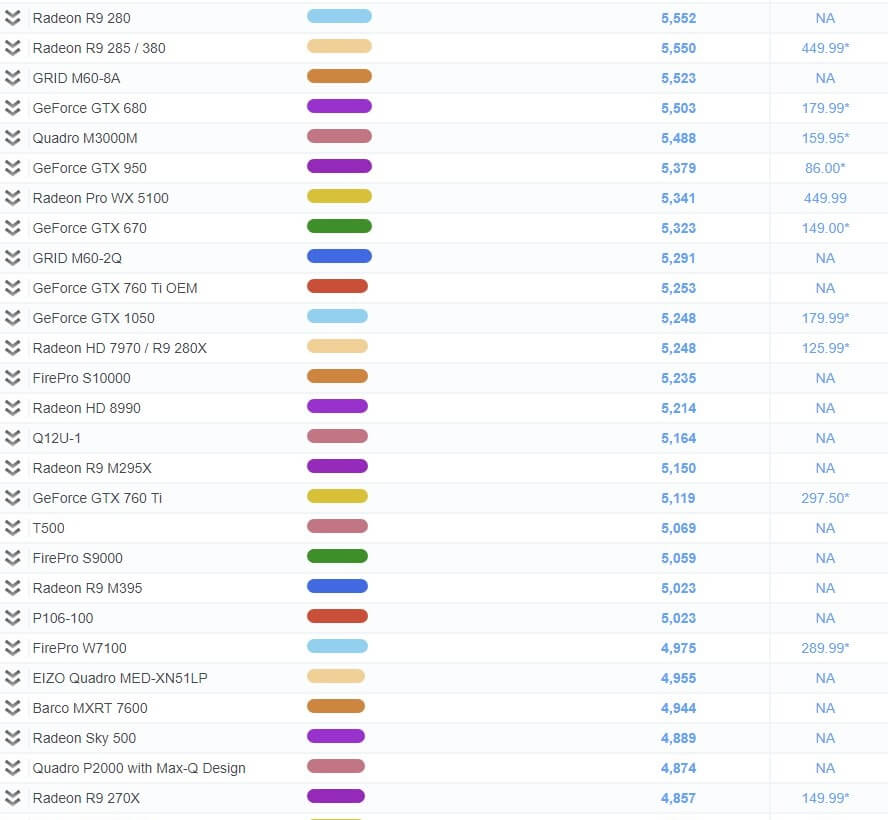
Task: Open the Radeon Pro WX 5100 link
Action: coord(101,198)
